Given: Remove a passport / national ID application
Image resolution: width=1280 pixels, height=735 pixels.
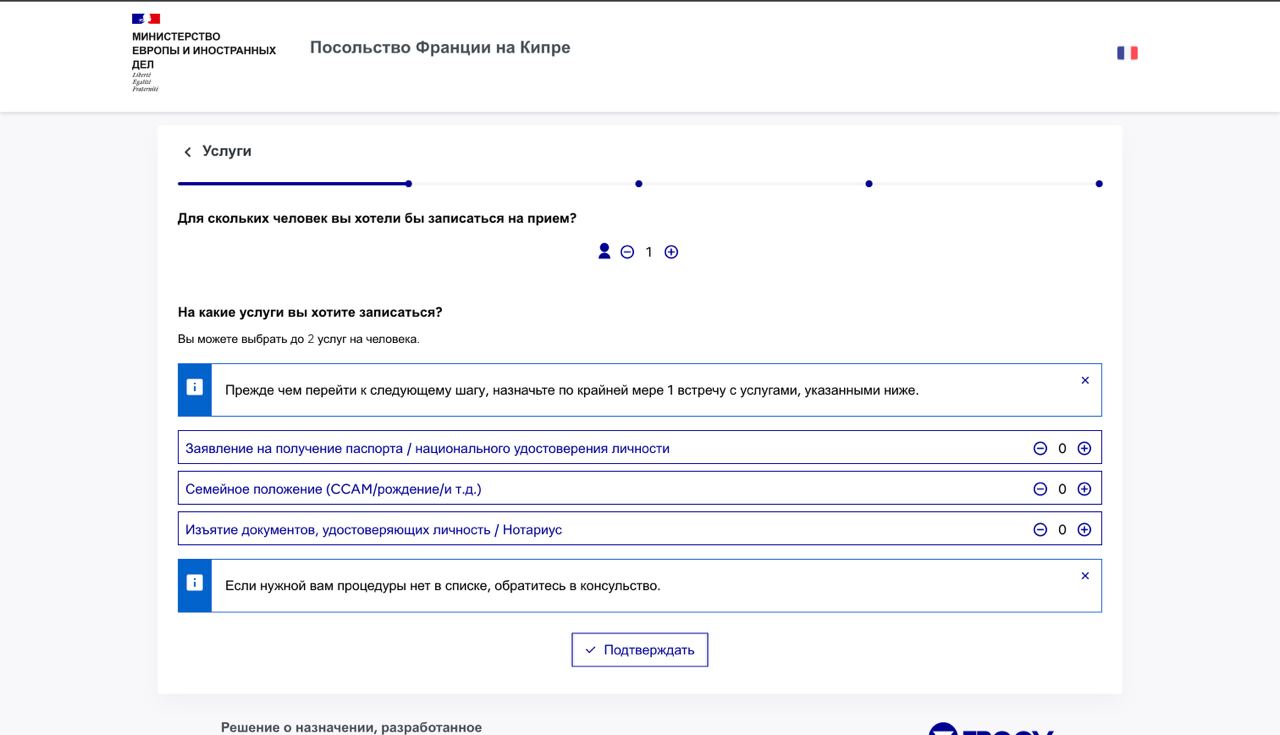Looking at the screenshot, I should pos(1040,448).
